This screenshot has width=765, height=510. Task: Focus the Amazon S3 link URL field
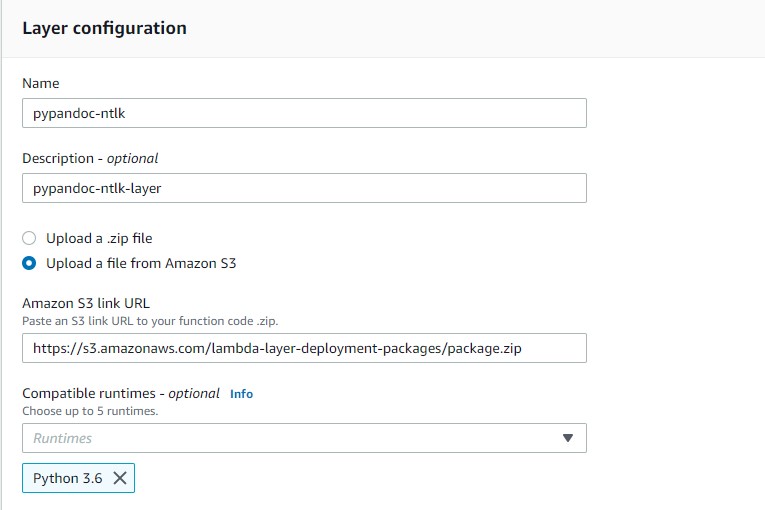click(304, 348)
